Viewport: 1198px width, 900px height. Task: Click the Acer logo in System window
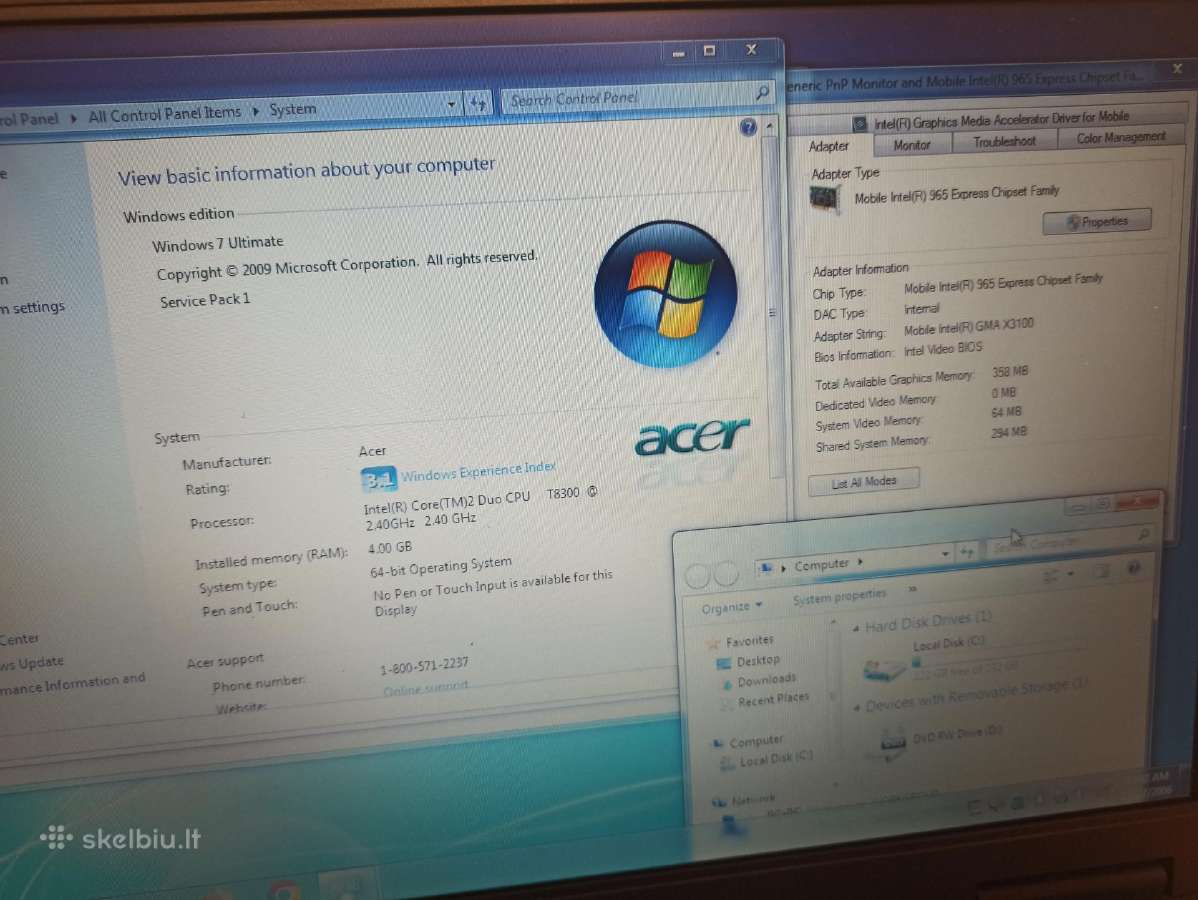coord(691,436)
